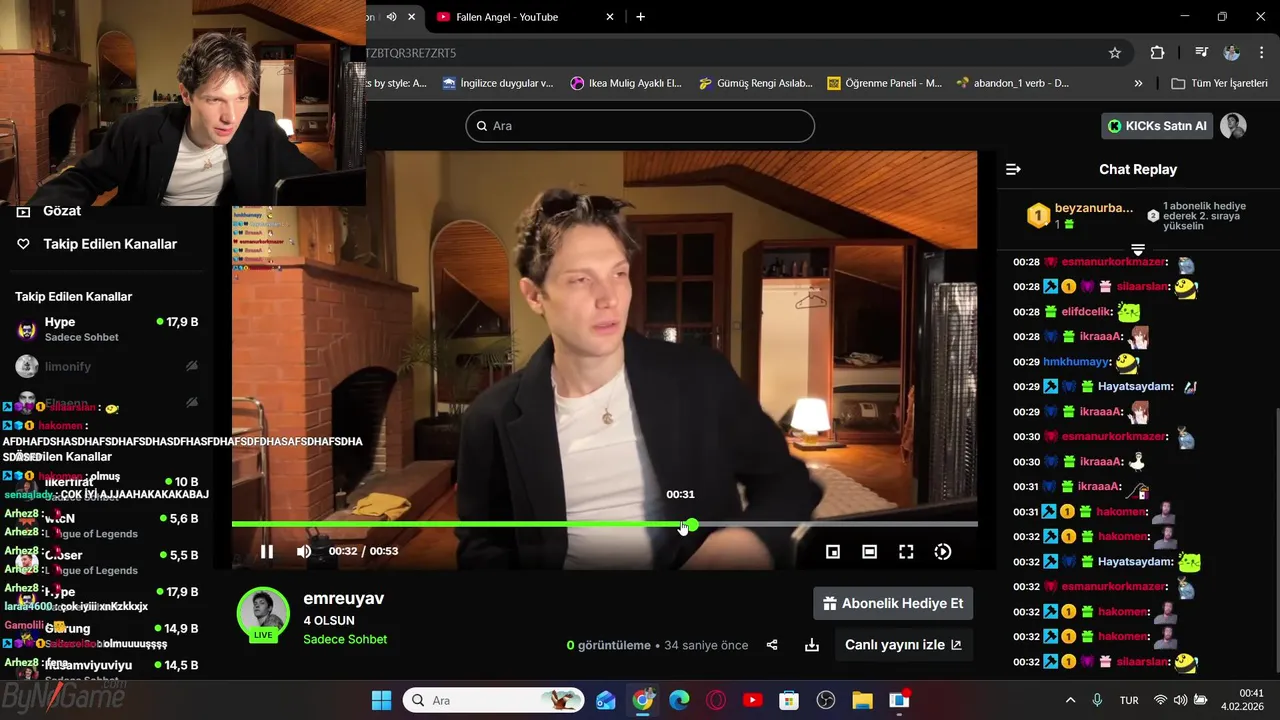Screen dimensions: 1280x720
Task: Click esmanurkorkmazer chat name at 00:28
Action: pyautogui.click(x=1113, y=262)
